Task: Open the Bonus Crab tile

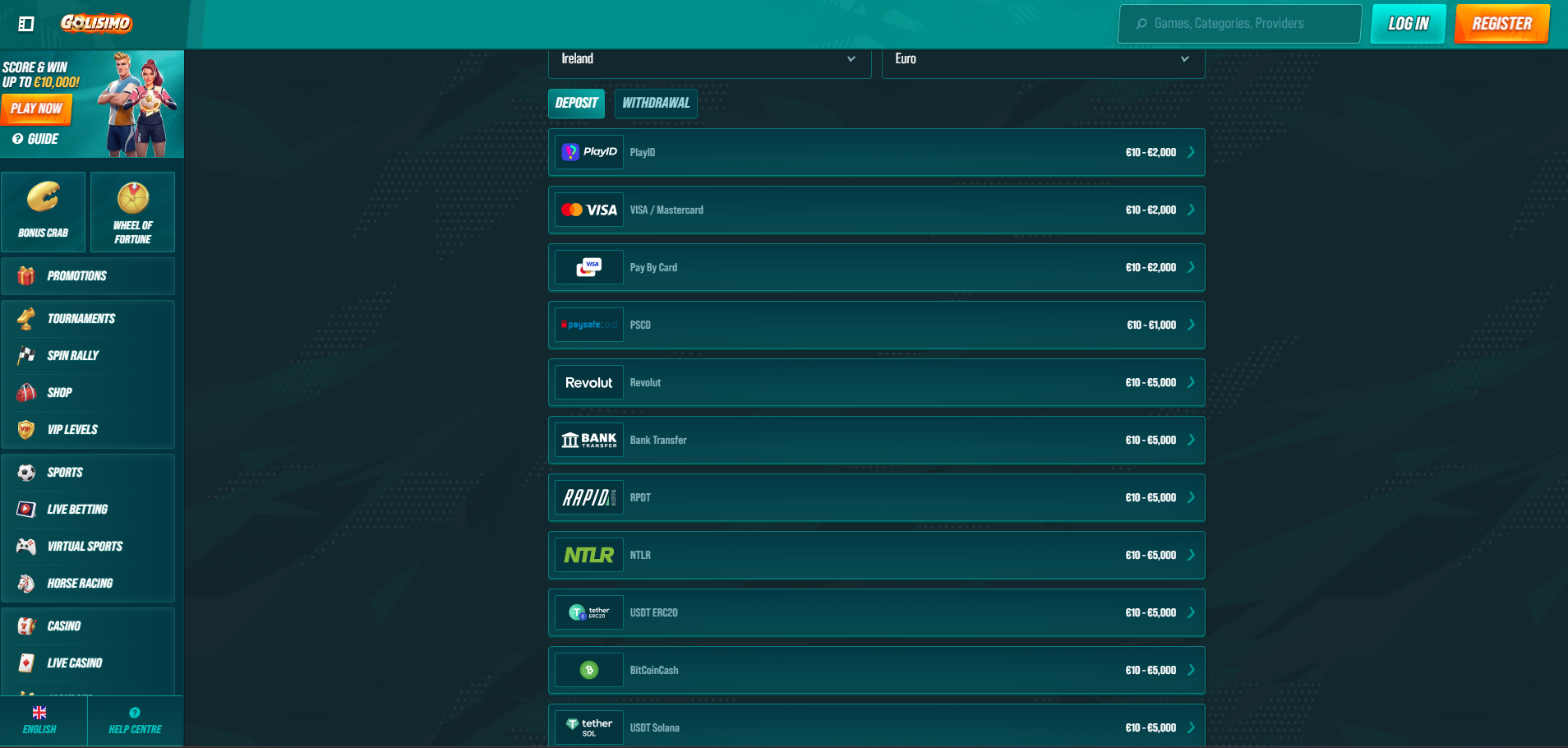Action: (x=44, y=212)
